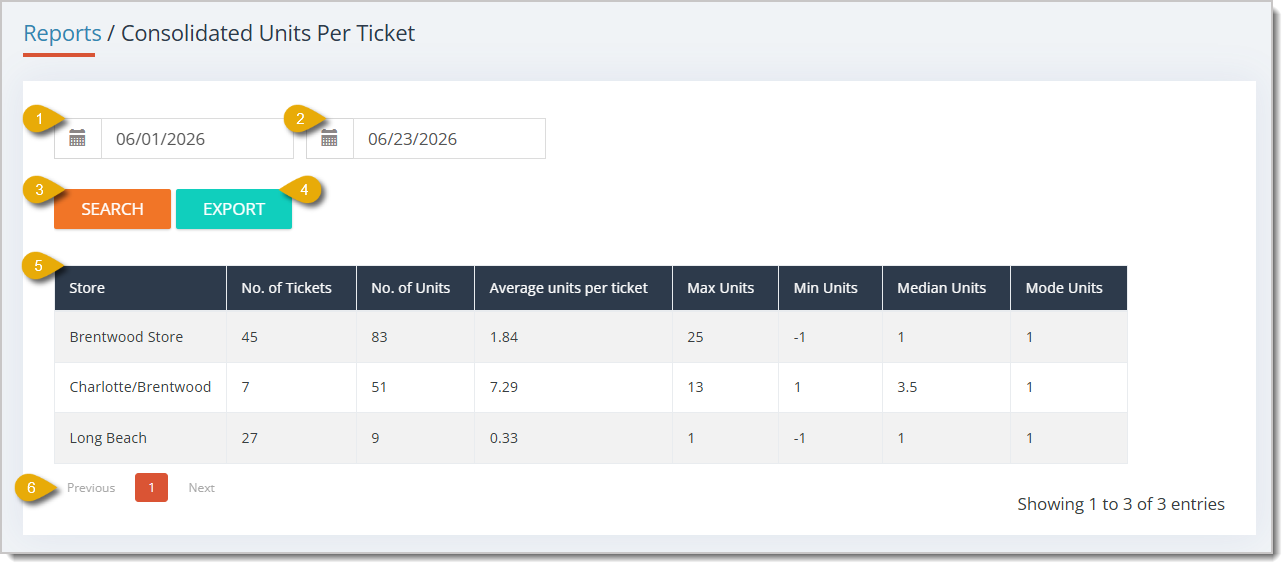Sort by No. of Units column header
Image resolution: width=1288 pixels, height=569 pixels.
415,288
